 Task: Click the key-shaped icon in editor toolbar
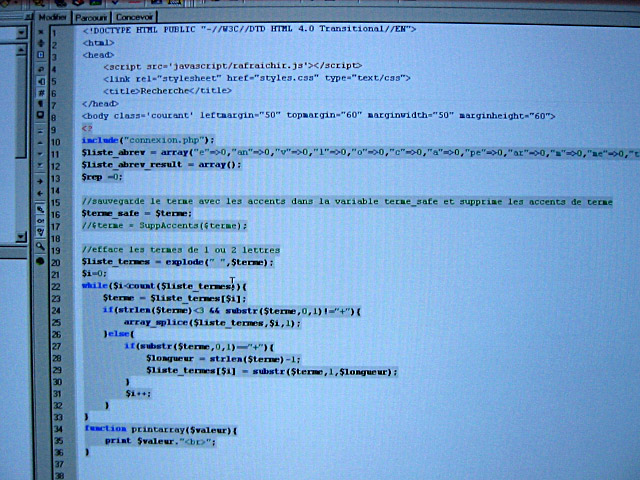pyautogui.click(x=40, y=221)
